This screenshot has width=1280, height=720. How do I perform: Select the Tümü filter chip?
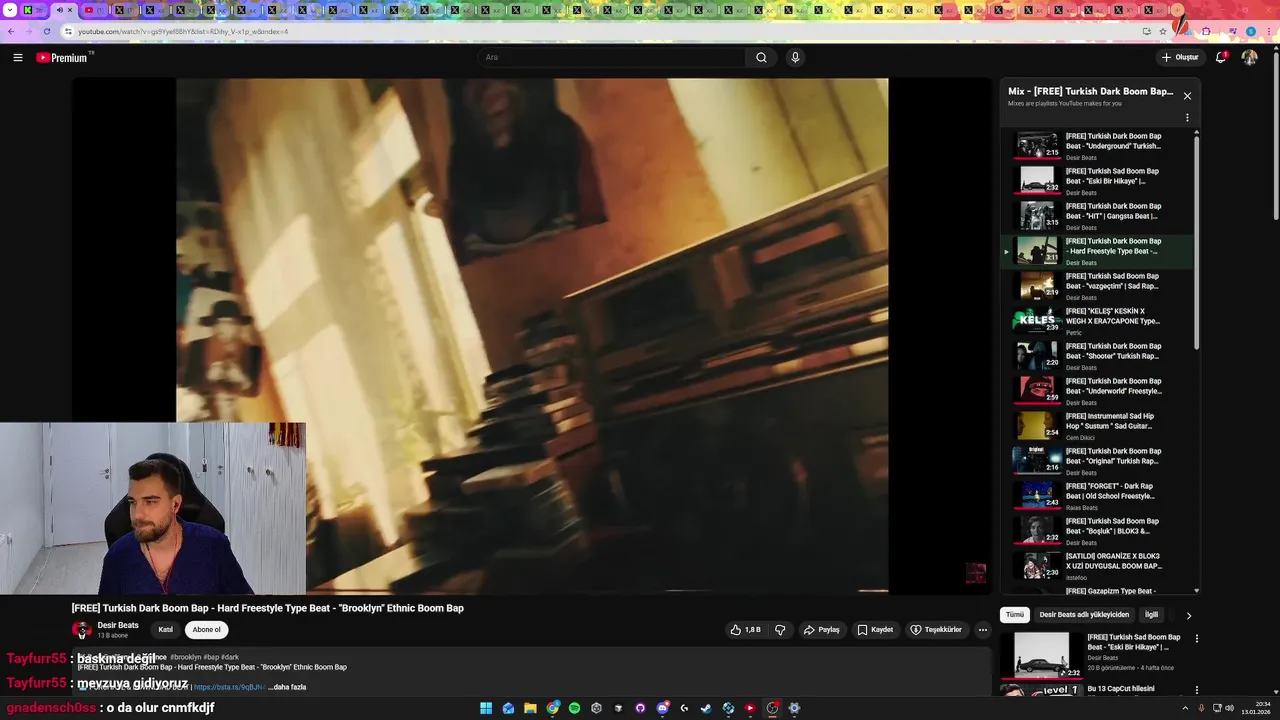tap(1015, 615)
